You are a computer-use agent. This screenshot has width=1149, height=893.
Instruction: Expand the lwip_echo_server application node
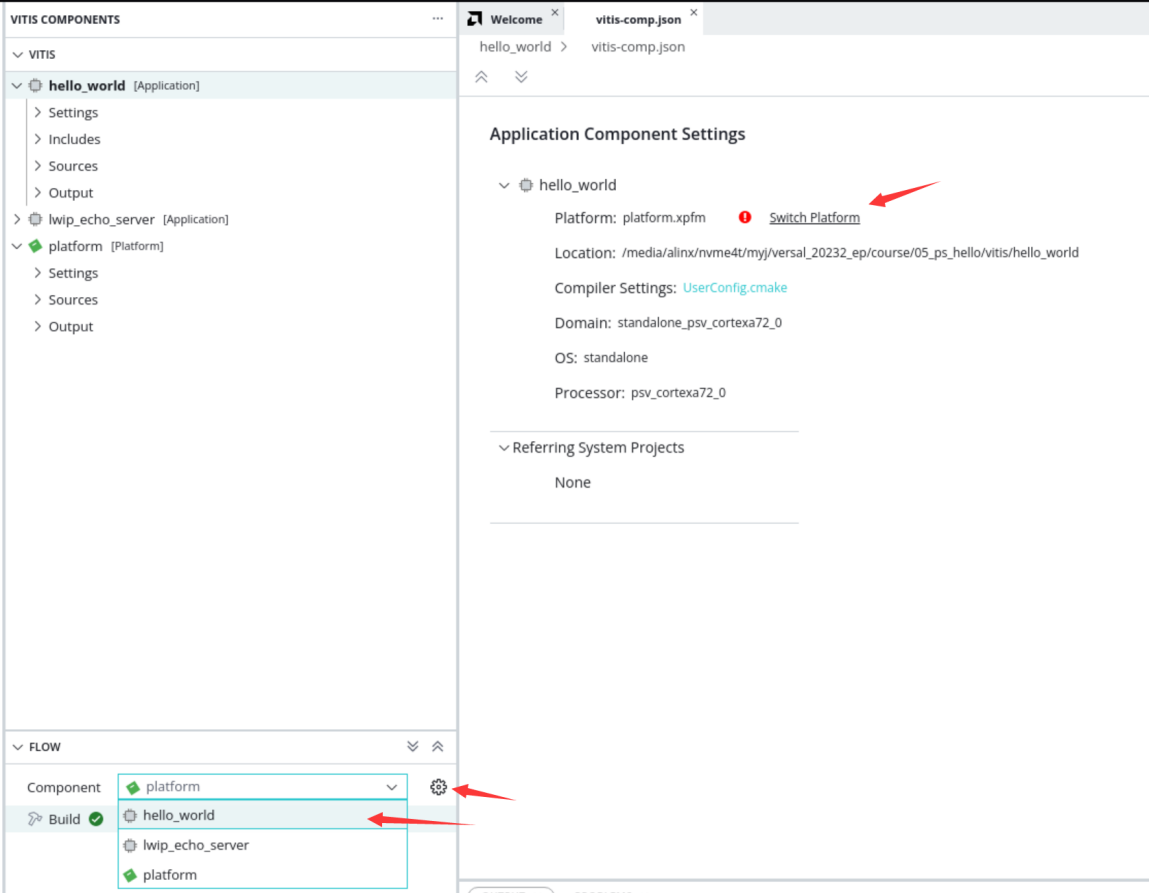[x=17, y=219]
